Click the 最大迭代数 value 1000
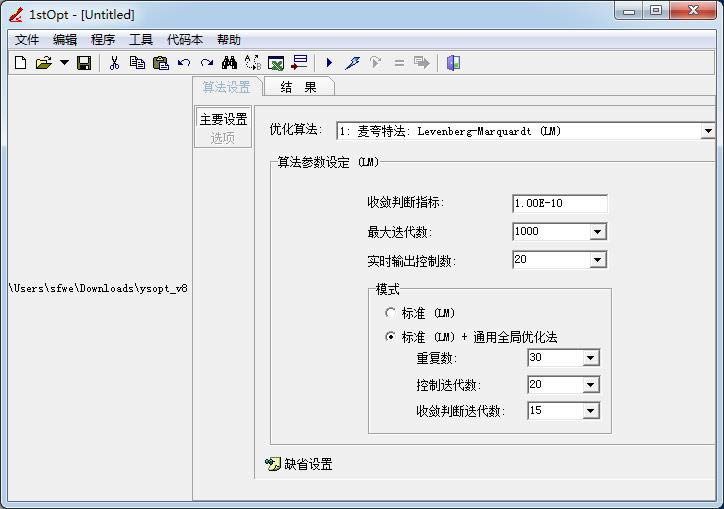Image resolution: width=724 pixels, height=509 pixels. [x=527, y=231]
